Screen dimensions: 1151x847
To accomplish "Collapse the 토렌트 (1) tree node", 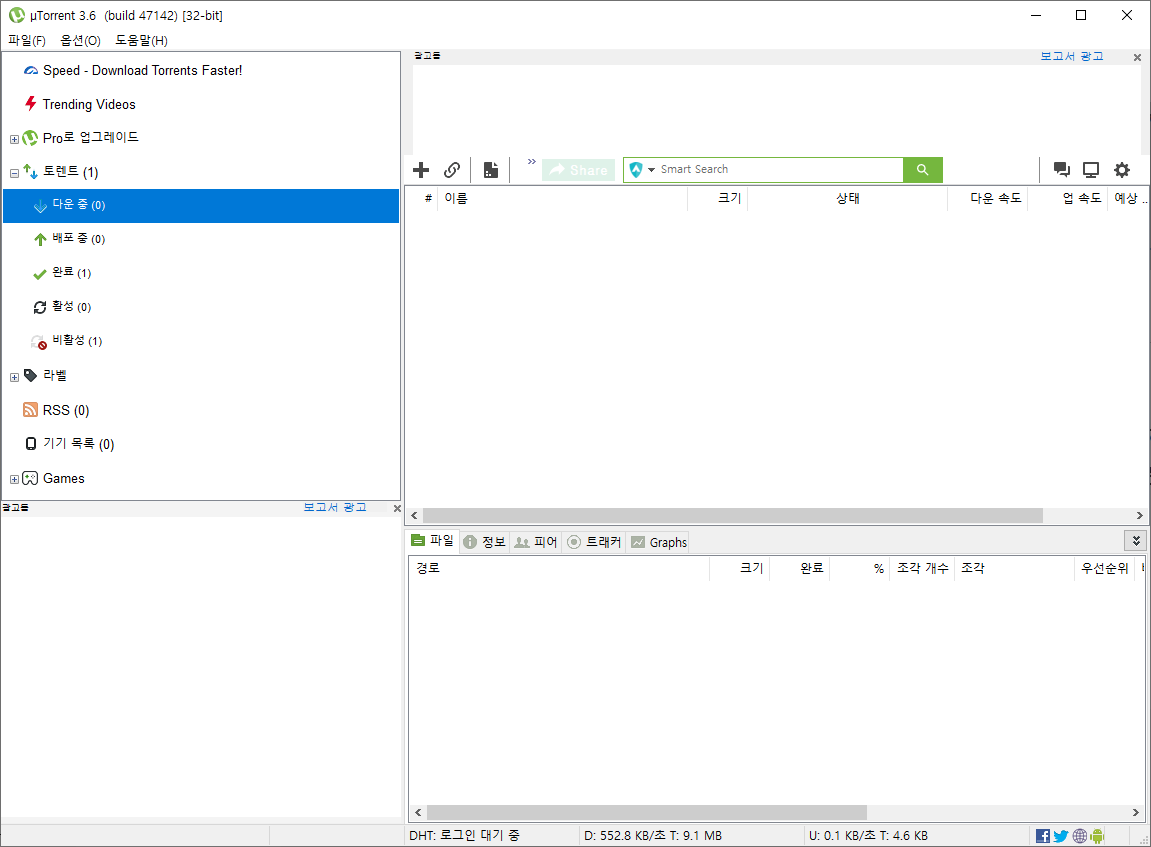I will [x=14, y=173].
